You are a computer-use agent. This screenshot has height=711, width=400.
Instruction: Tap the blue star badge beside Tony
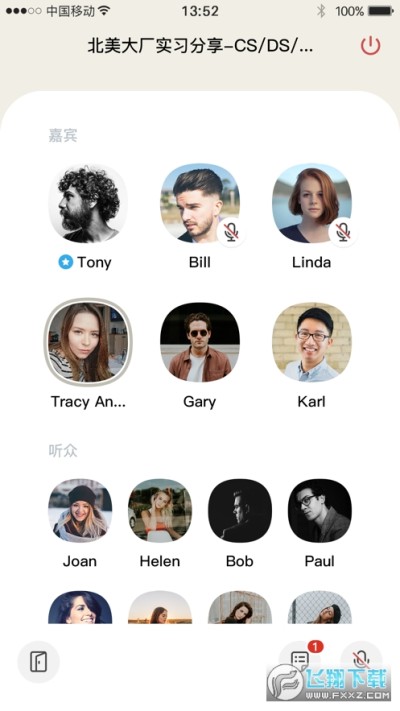65,262
